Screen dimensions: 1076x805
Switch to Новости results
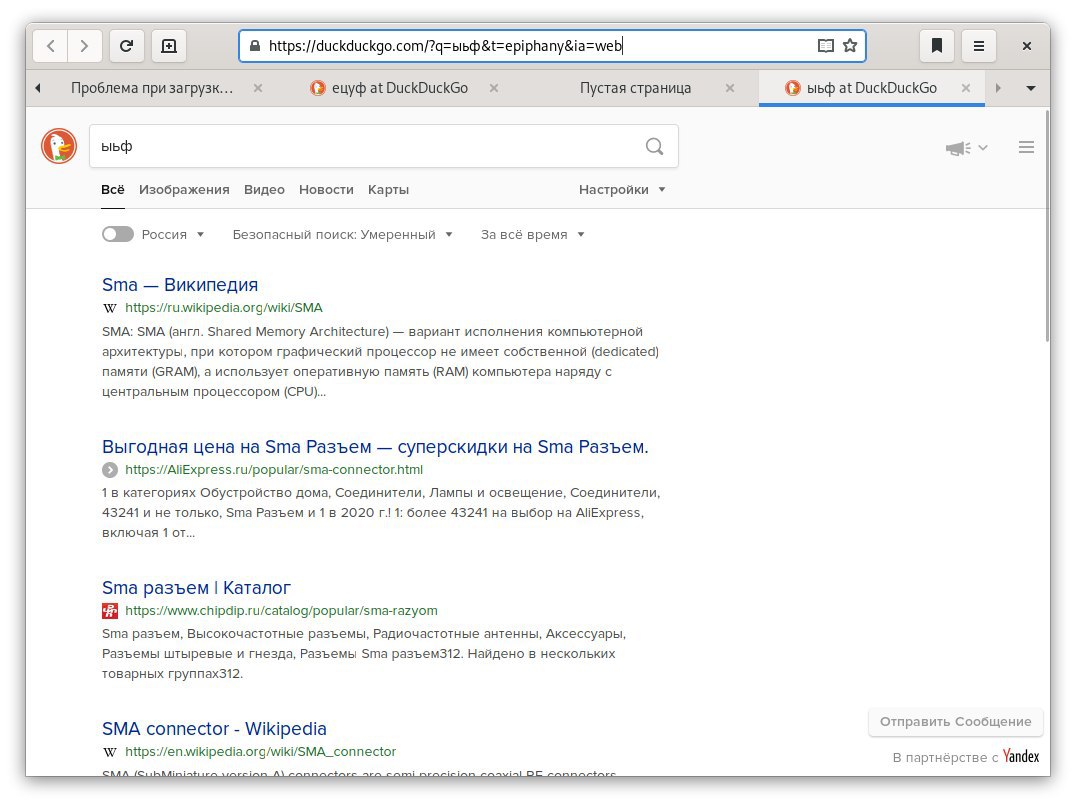(326, 189)
